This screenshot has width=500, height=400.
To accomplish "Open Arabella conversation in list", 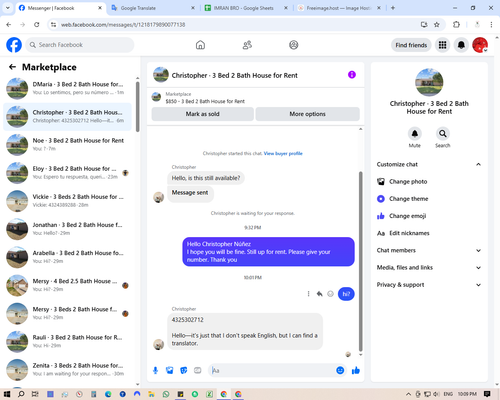I will (68, 257).
